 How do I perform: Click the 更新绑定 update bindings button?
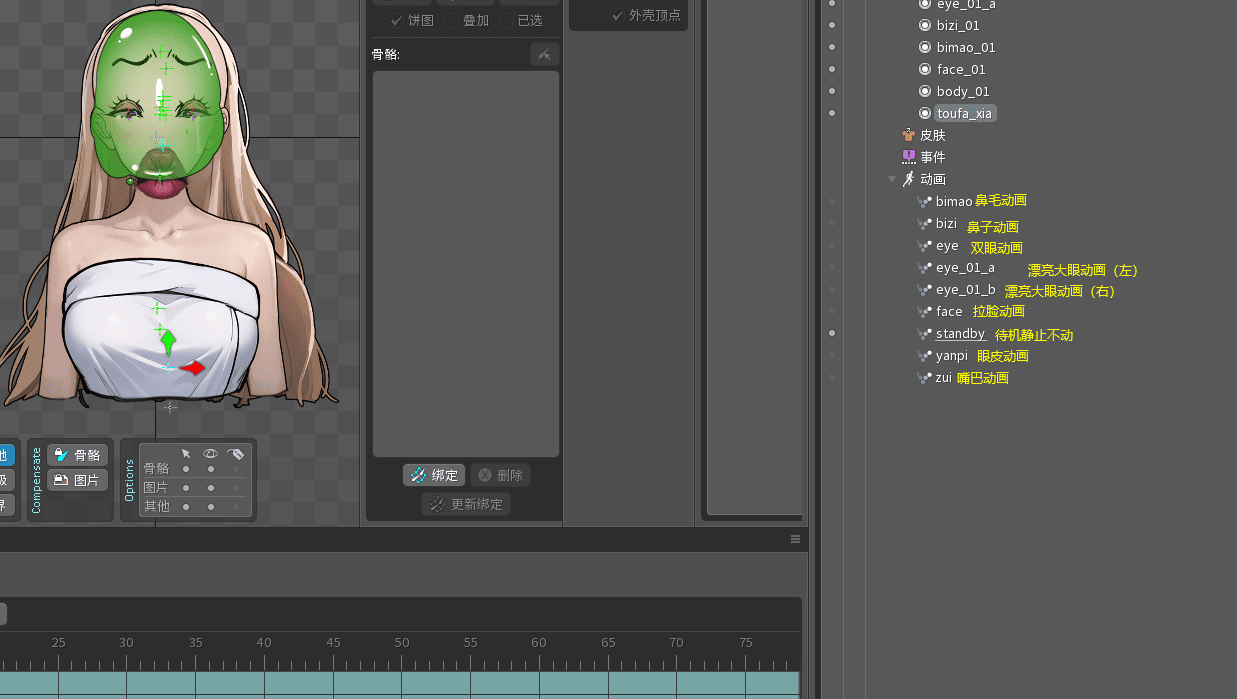tap(466, 504)
